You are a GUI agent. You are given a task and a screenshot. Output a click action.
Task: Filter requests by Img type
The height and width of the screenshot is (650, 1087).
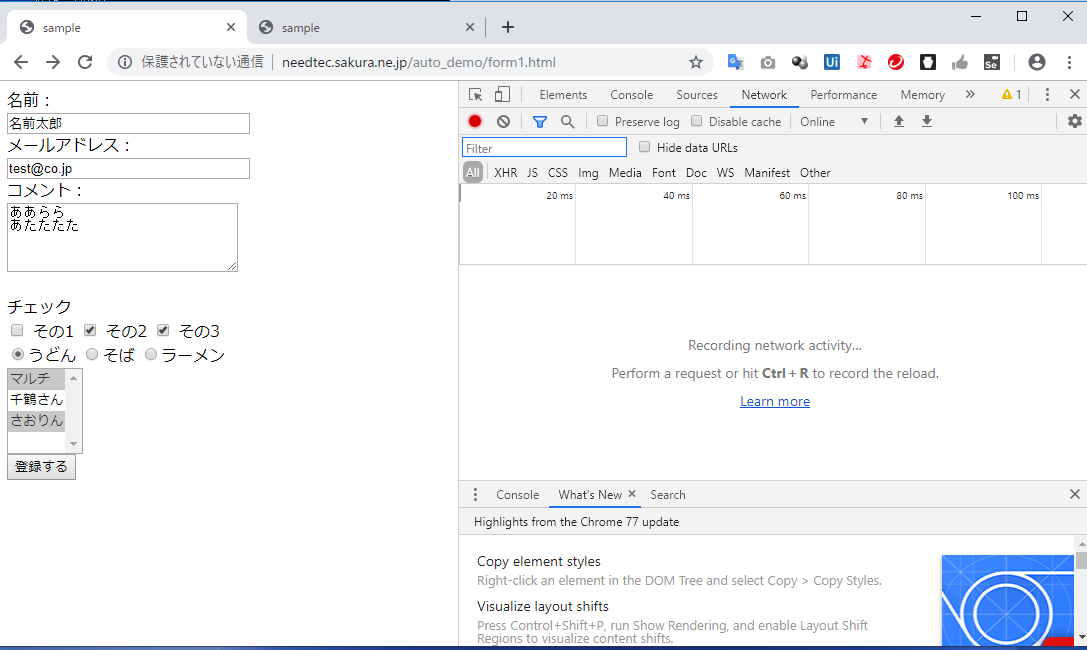[588, 173]
